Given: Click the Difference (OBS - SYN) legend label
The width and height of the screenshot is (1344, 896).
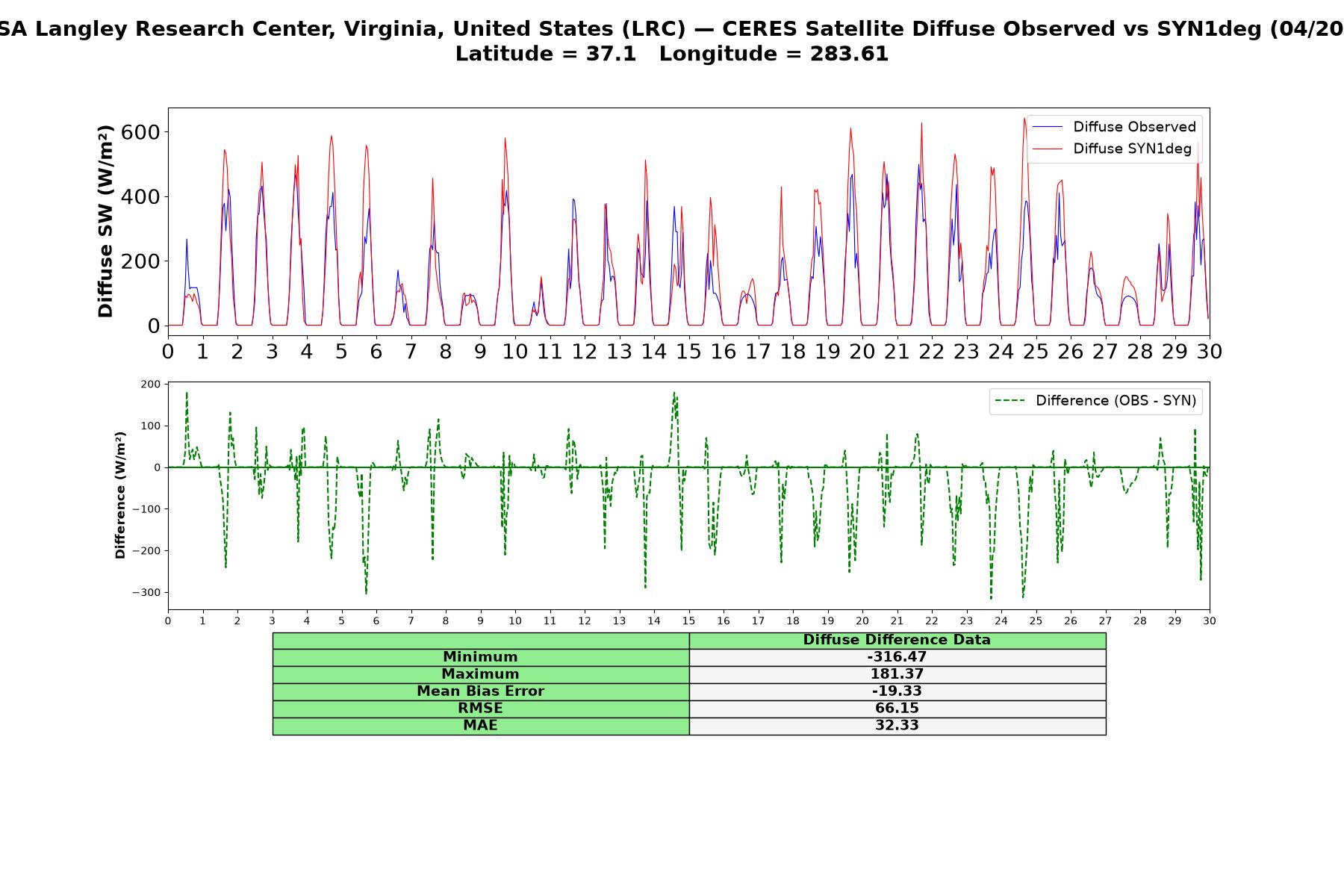Looking at the screenshot, I should (1116, 401).
